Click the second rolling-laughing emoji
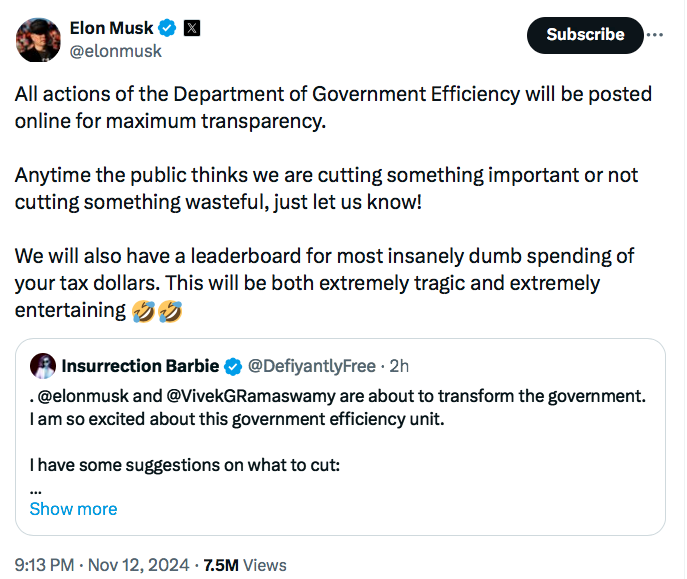This screenshot has height=579, width=687. tap(170, 311)
